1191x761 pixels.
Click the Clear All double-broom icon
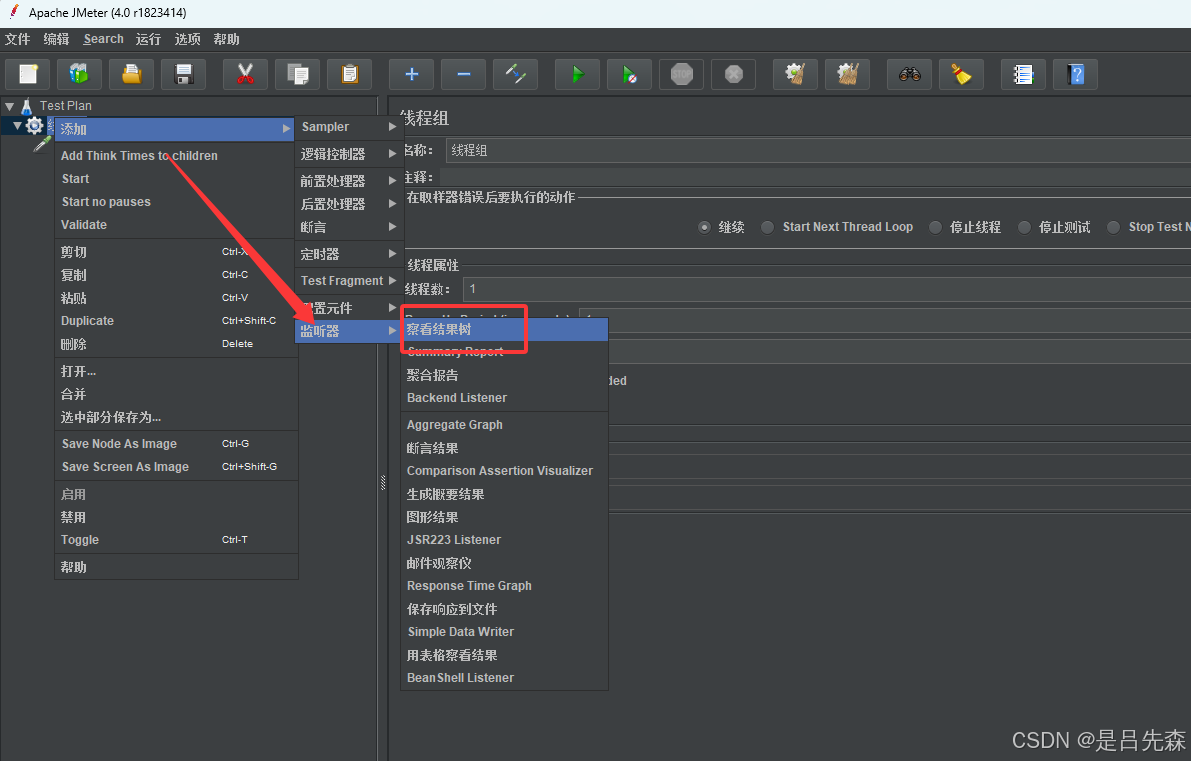tap(848, 74)
